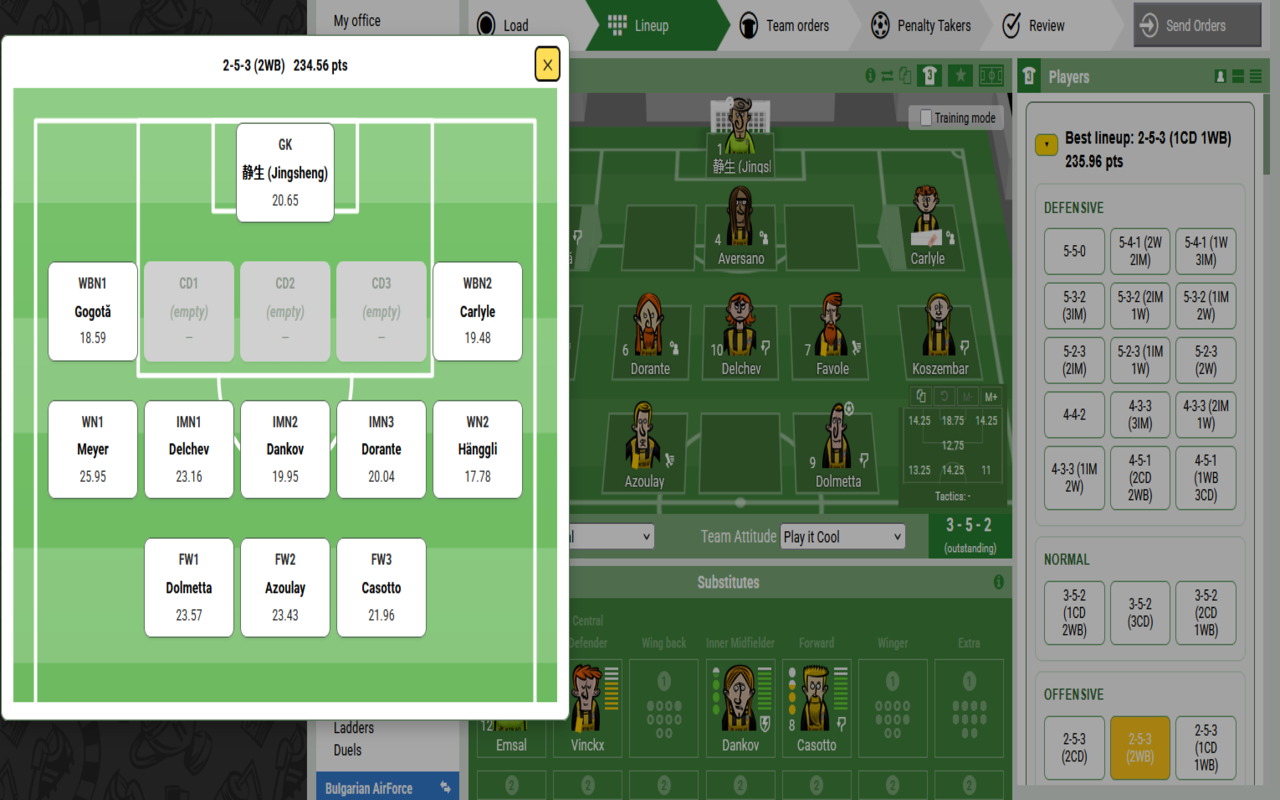Click the empty Wing back substitute slot 1

tap(664, 706)
